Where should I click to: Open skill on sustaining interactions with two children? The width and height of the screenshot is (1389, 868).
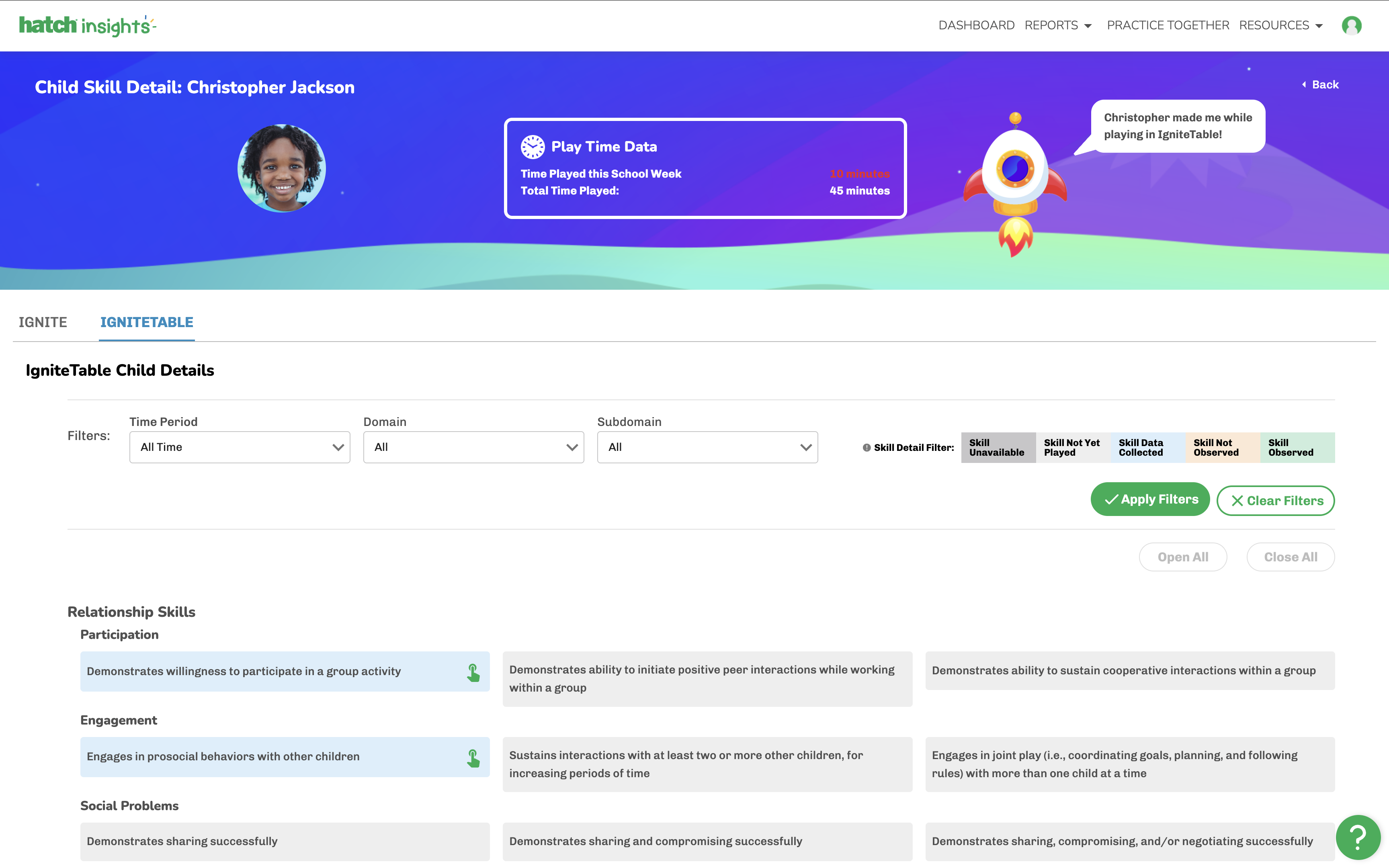pyautogui.click(x=707, y=764)
